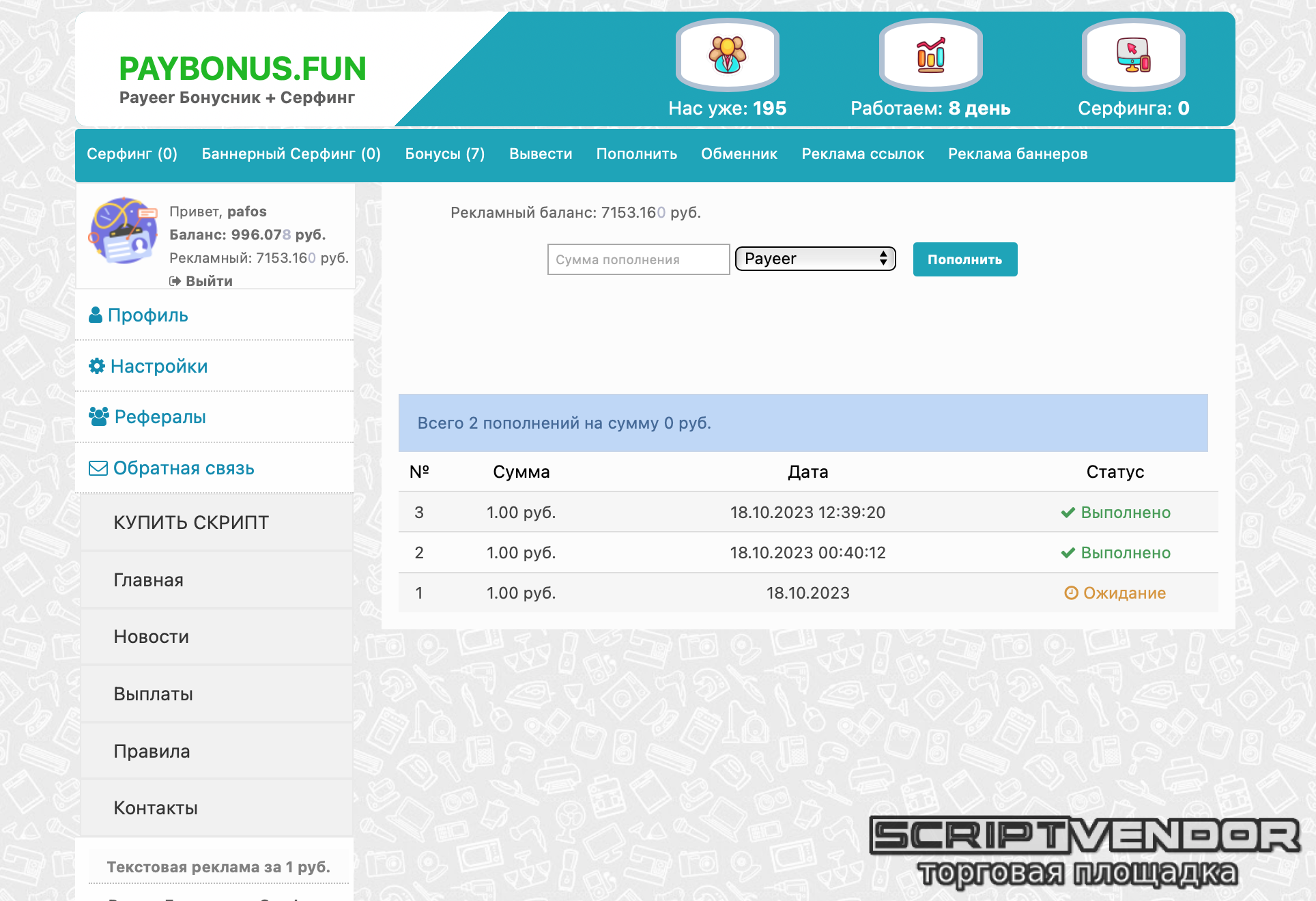Click the clock icon beside Ожидание
The image size is (1316, 901).
(x=1071, y=593)
